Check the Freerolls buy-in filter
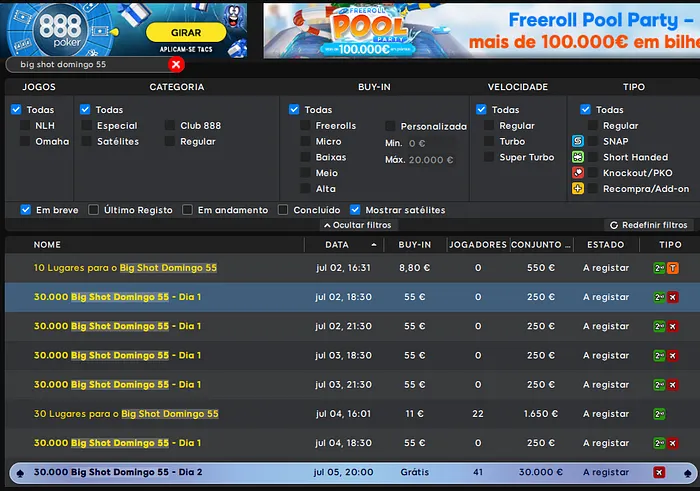700x491 pixels. (305, 125)
